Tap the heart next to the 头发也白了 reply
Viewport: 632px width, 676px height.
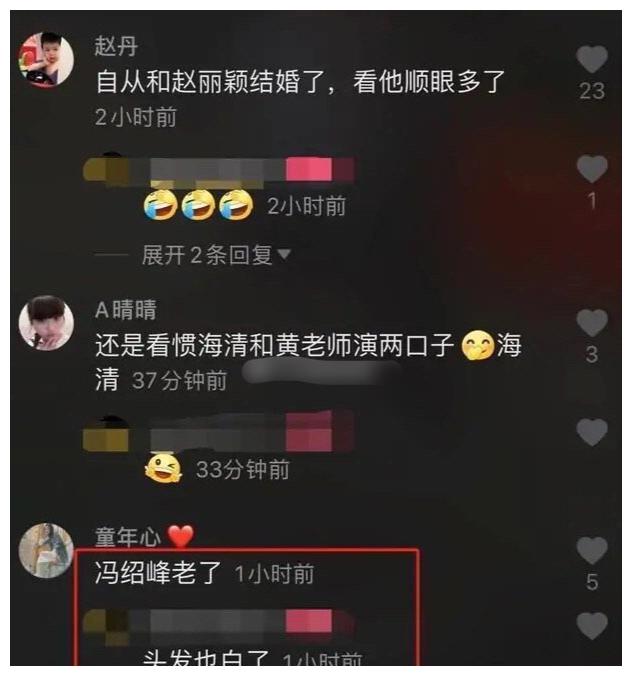pyautogui.click(x=592, y=626)
